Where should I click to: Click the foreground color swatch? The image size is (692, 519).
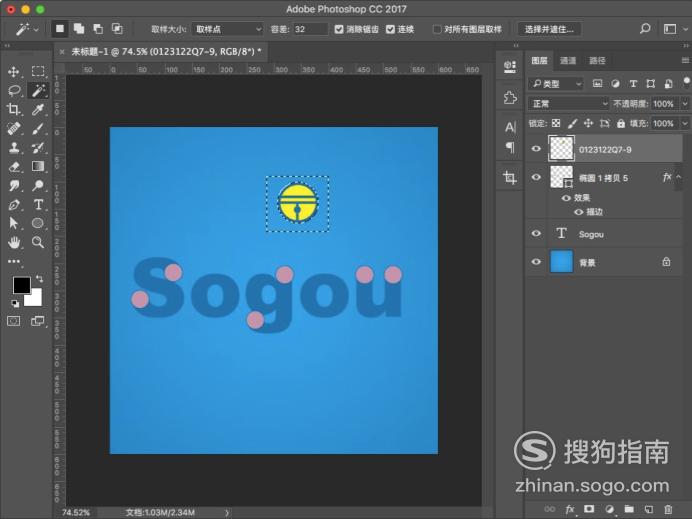point(20,285)
